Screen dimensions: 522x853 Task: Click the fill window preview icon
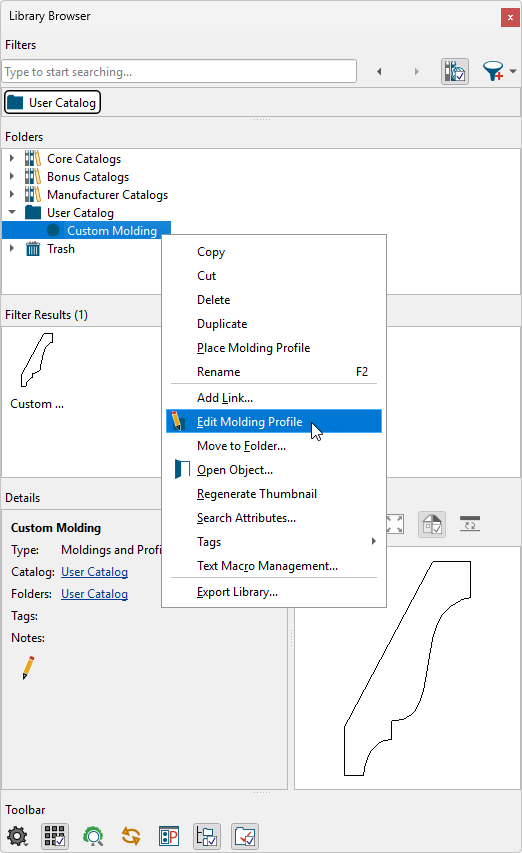395,524
